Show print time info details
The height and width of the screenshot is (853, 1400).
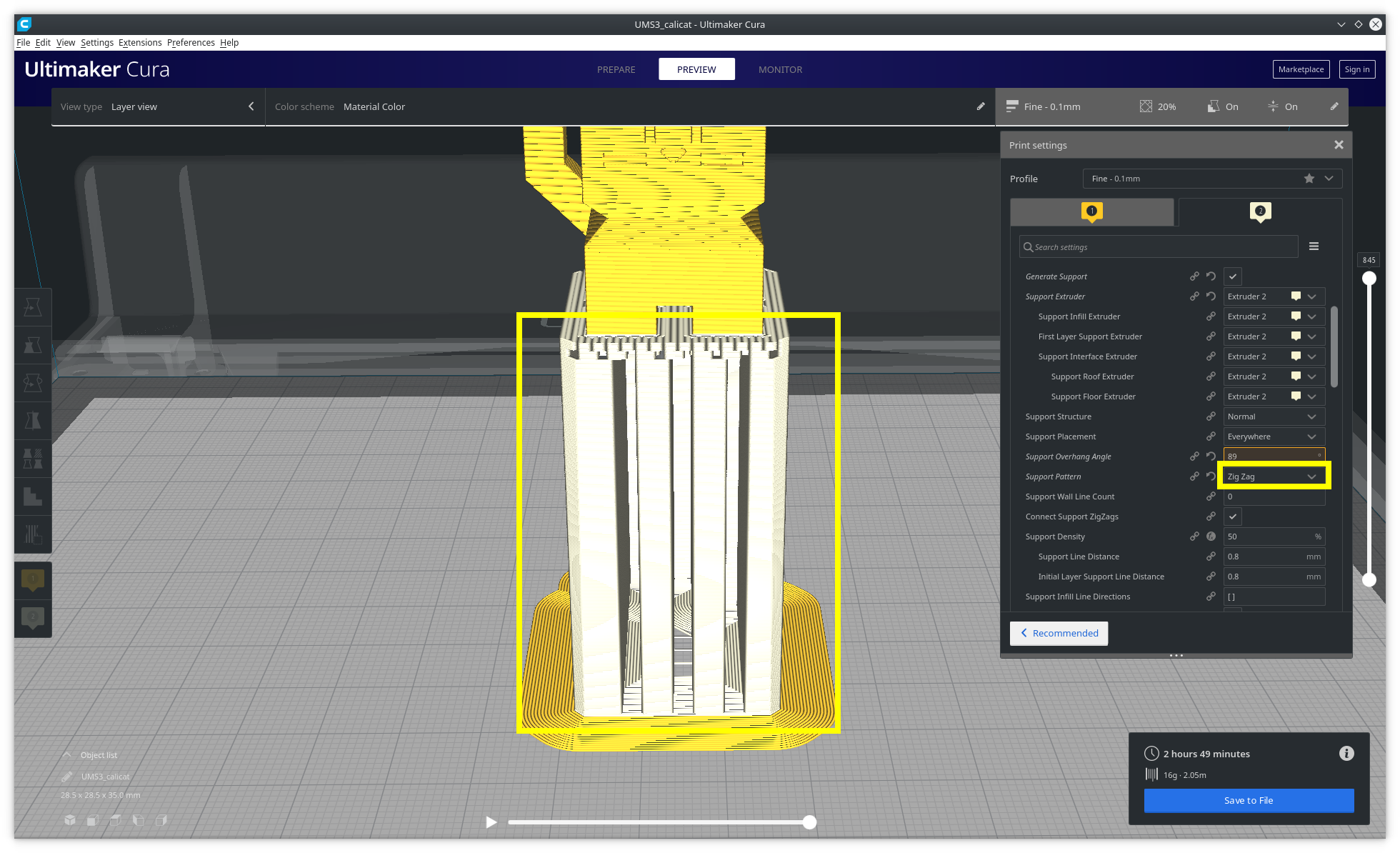click(1346, 754)
